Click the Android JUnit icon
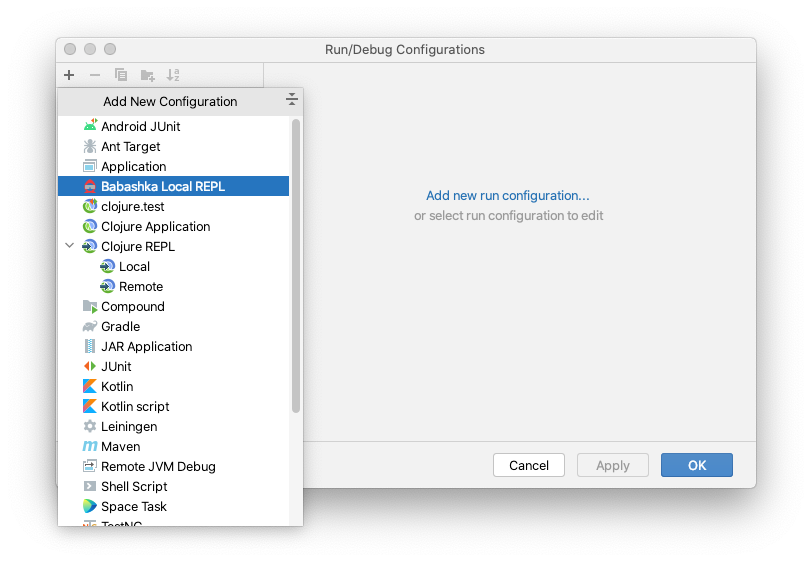The width and height of the screenshot is (812, 562). pyautogui.click(x=90, y=125)
